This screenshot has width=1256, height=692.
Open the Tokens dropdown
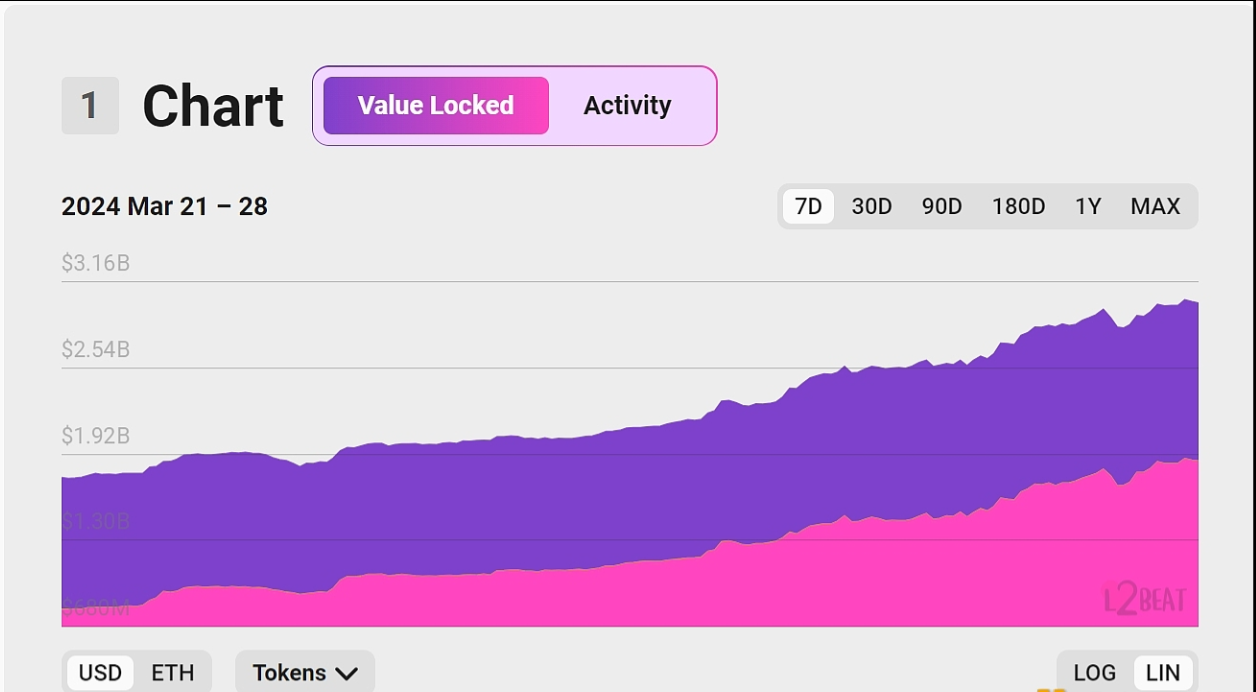290,673
